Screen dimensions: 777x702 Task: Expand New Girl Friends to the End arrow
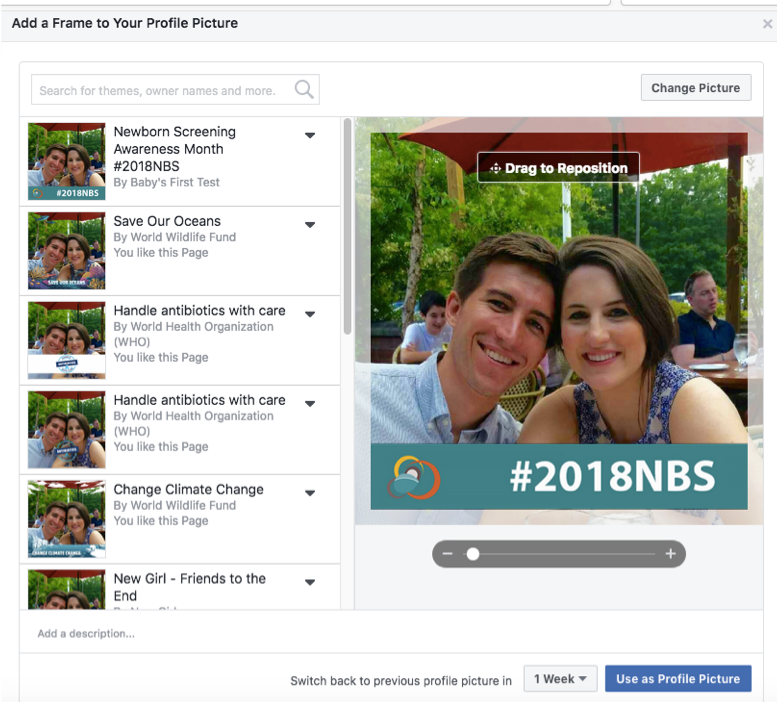[310, 582]
